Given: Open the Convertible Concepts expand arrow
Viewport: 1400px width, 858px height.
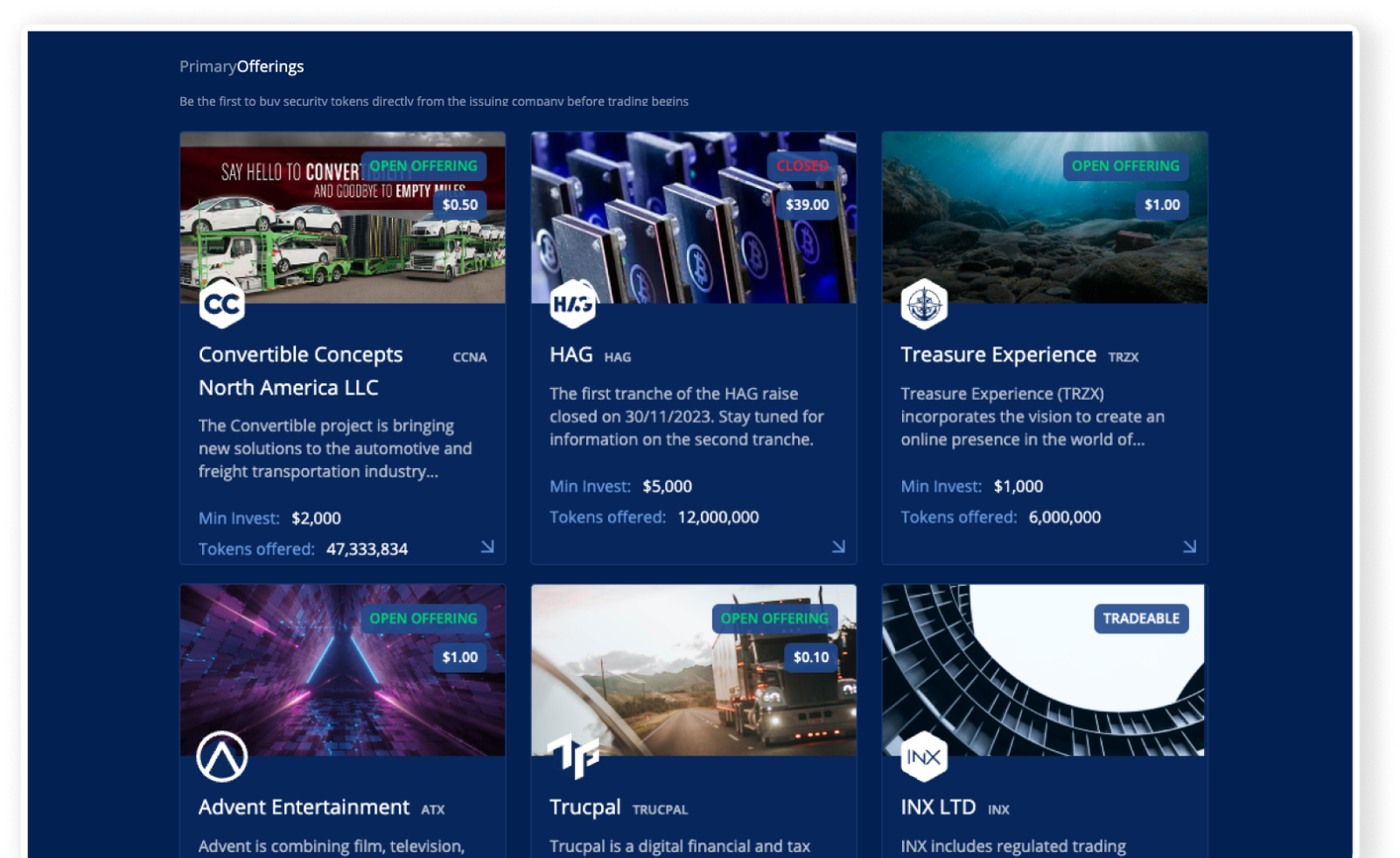Looking at the screenshot, I should pos(489,547).
